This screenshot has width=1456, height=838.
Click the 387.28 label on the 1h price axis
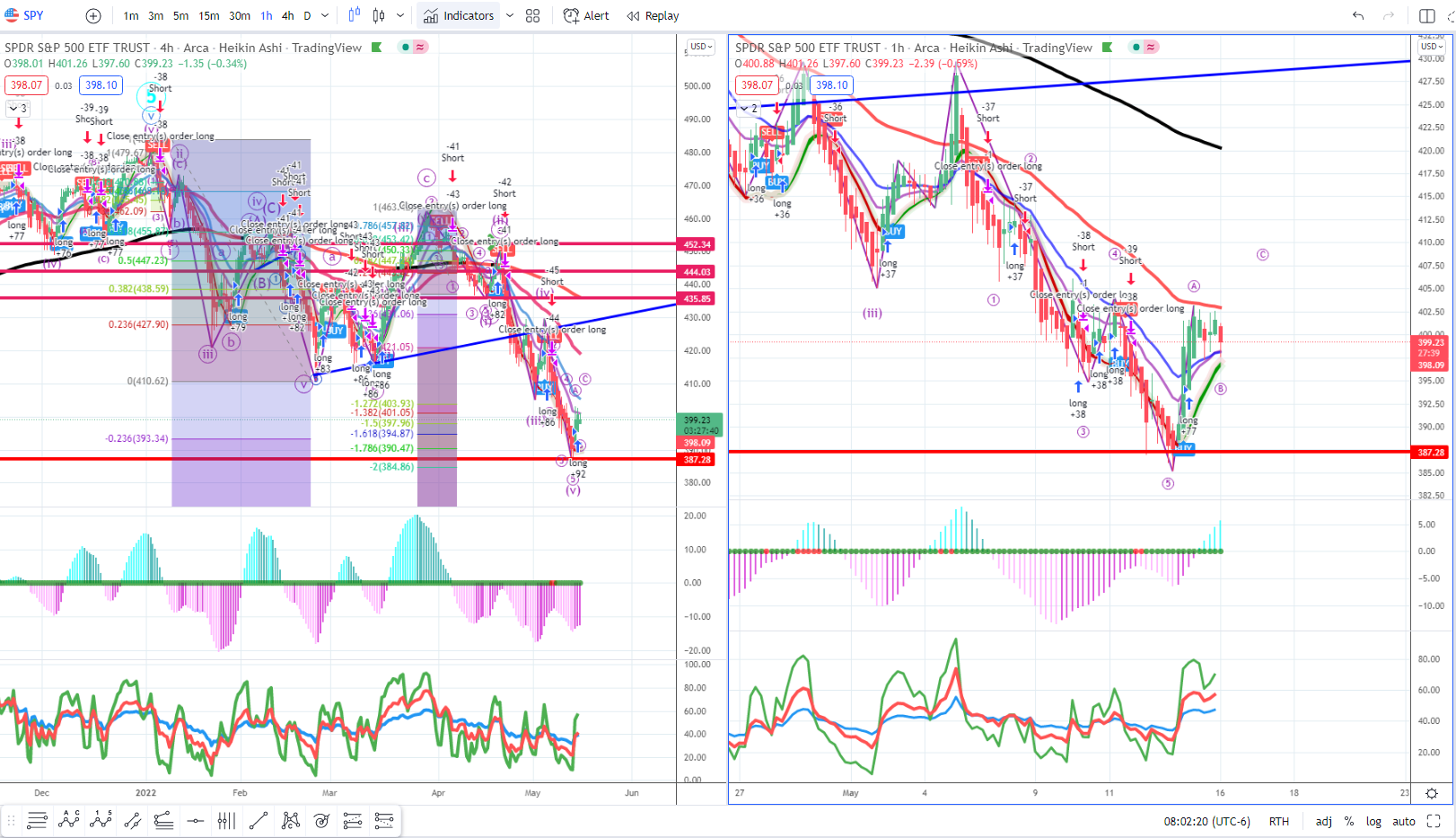tap(1431, 453)
